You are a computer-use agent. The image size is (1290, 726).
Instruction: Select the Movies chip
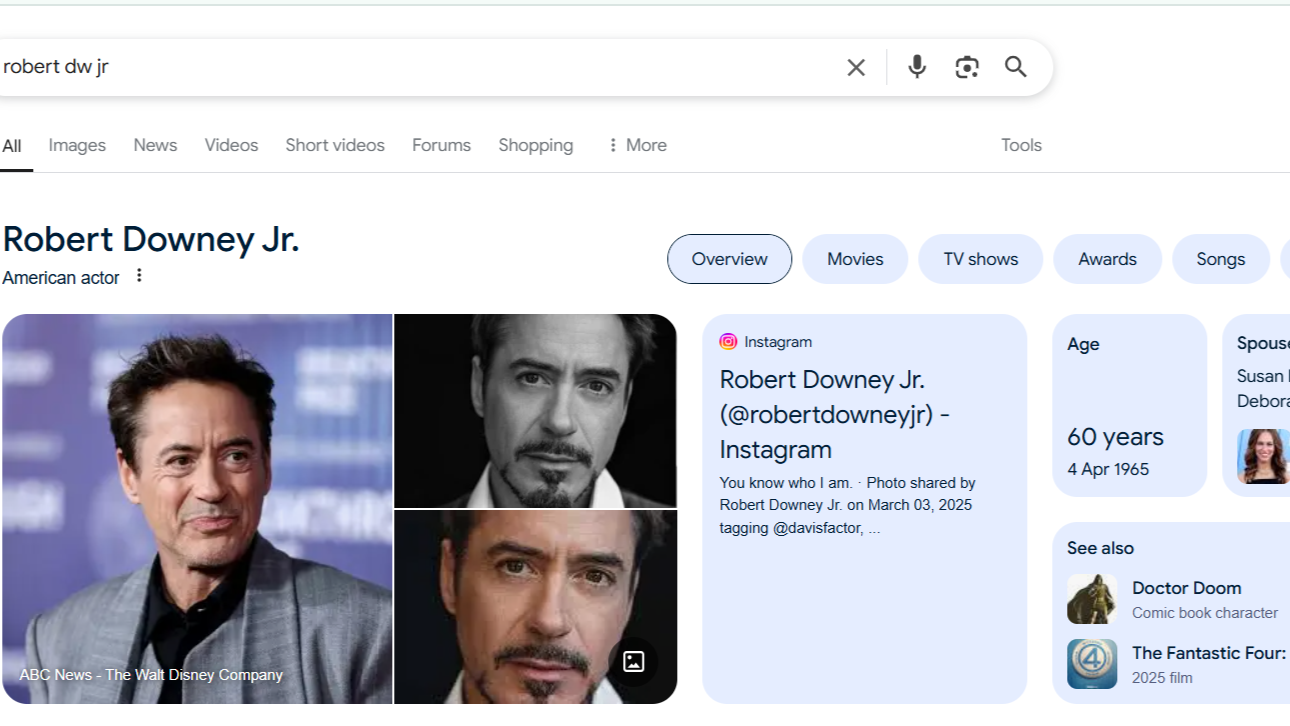click(x=855, y=259)
